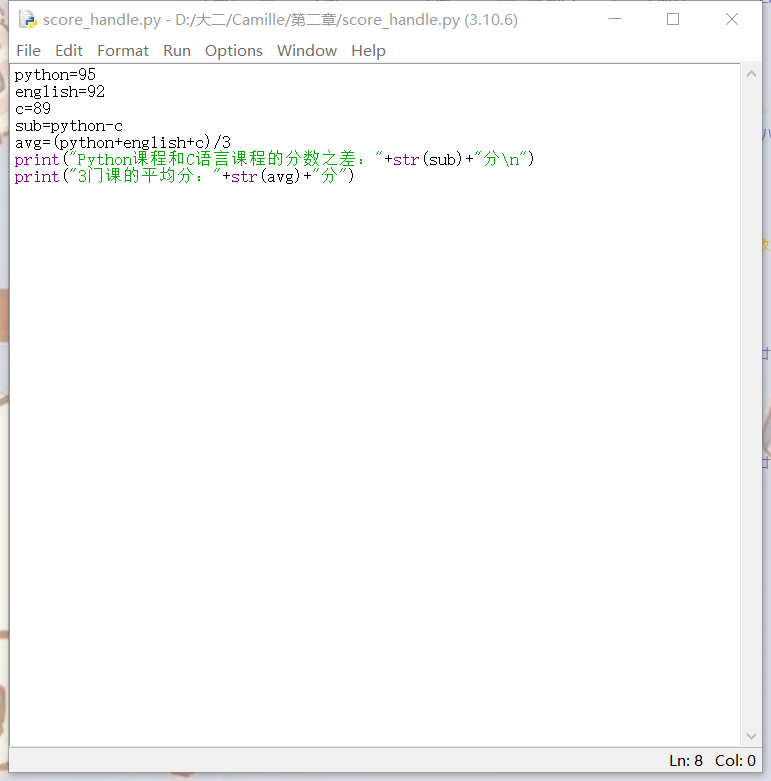Click the string "Python课程和C语言课程的分数之差："

coord(226,159)
